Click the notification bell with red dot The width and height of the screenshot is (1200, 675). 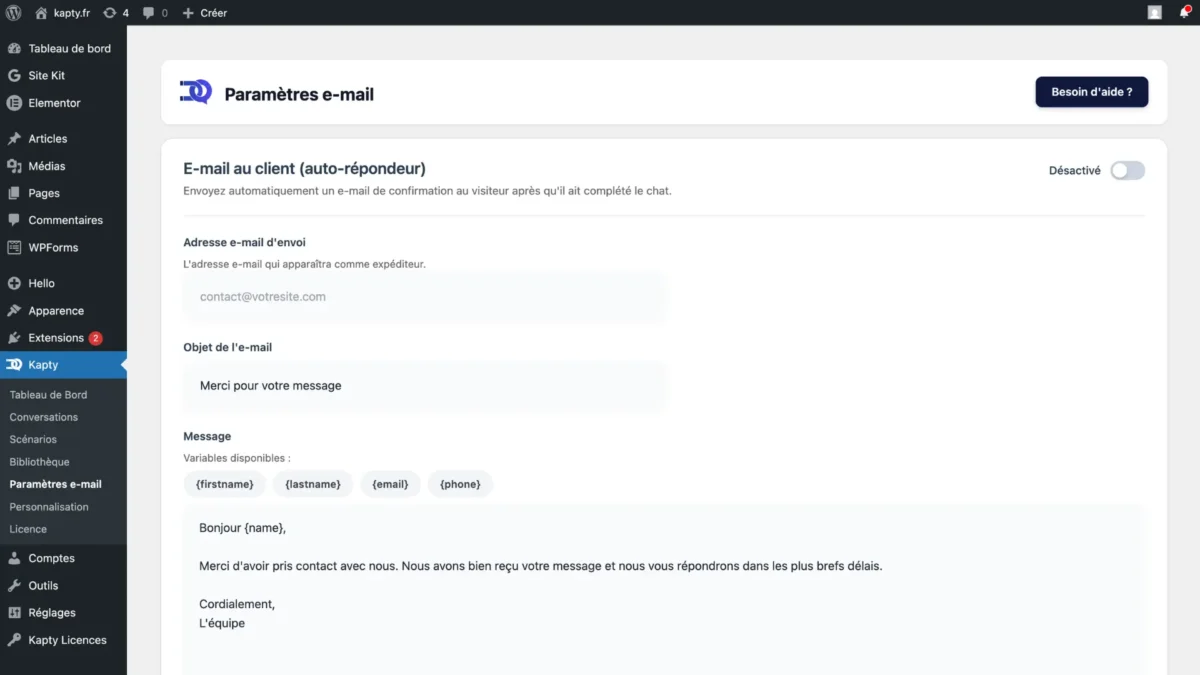[x=1184, y=13]
